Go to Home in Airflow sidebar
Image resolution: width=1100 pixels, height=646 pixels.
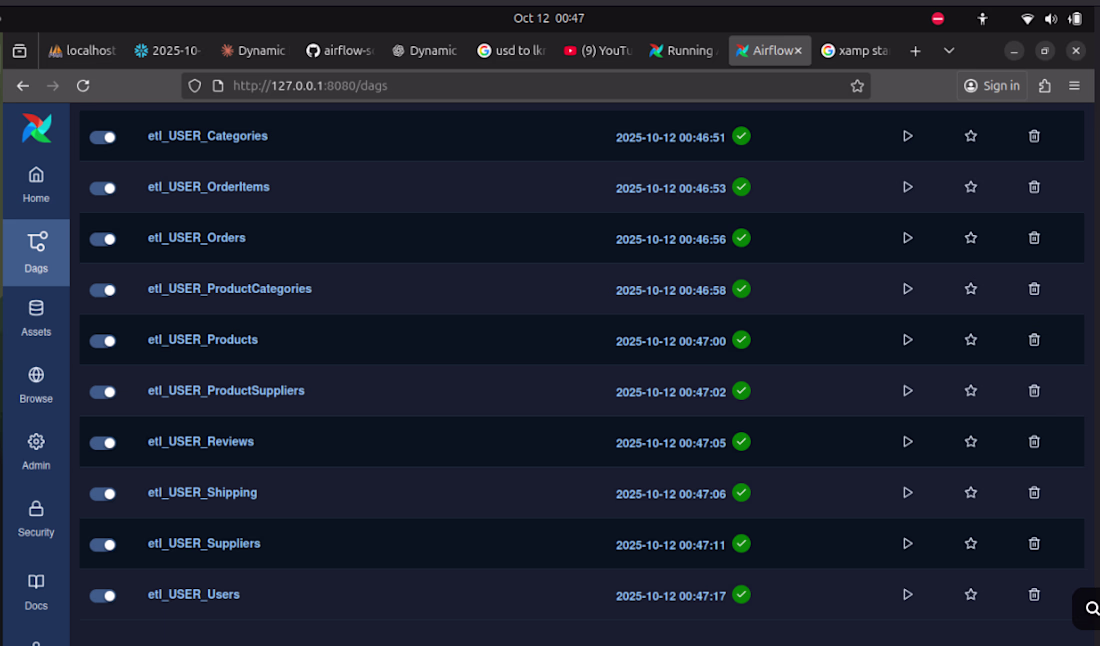pyautogui.click(x=36, y=184)
